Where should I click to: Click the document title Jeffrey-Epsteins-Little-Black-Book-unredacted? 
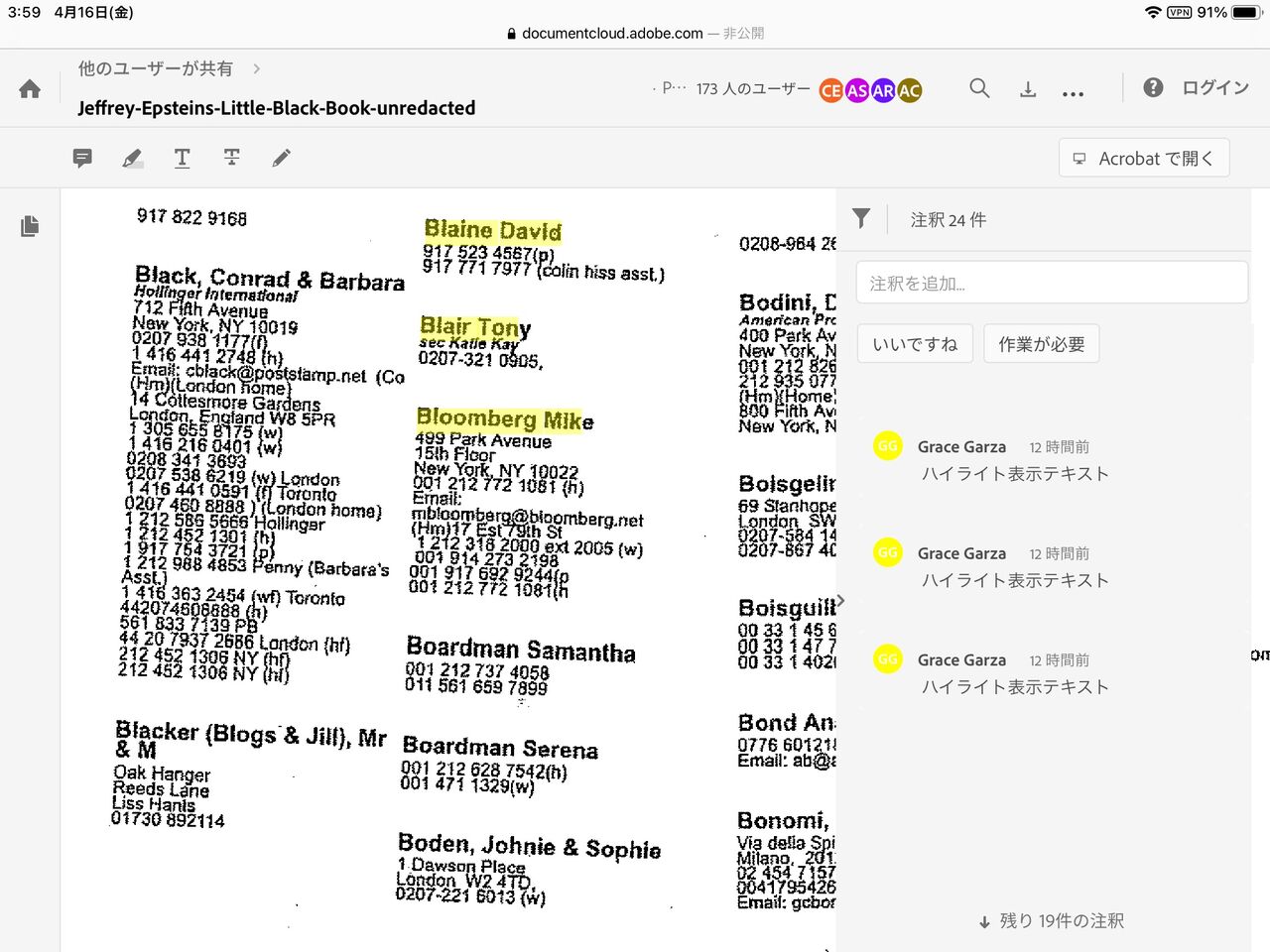(277, 108)
